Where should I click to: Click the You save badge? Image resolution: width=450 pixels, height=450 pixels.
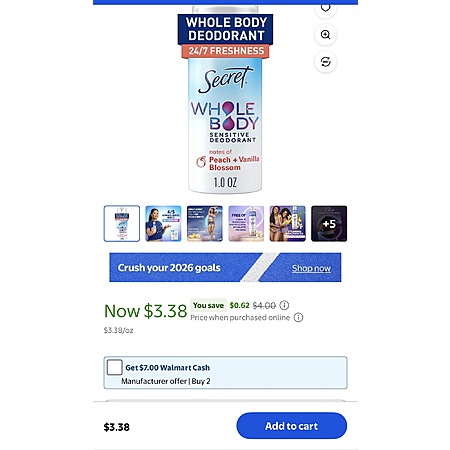[x=208, y=305]
